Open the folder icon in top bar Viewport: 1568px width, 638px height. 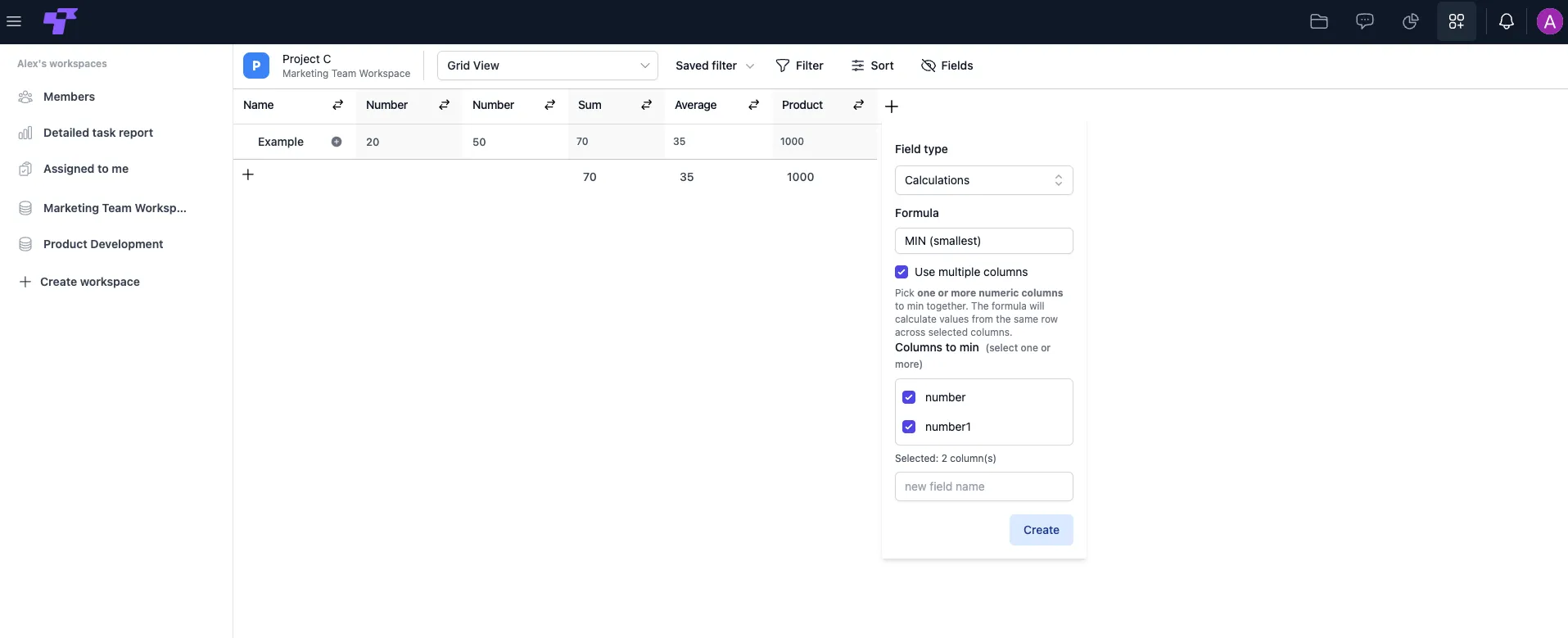point(1319,21)
